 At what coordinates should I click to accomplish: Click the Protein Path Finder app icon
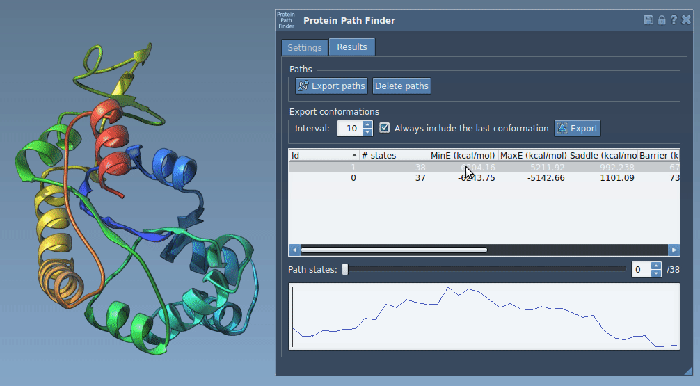(286, 21)
